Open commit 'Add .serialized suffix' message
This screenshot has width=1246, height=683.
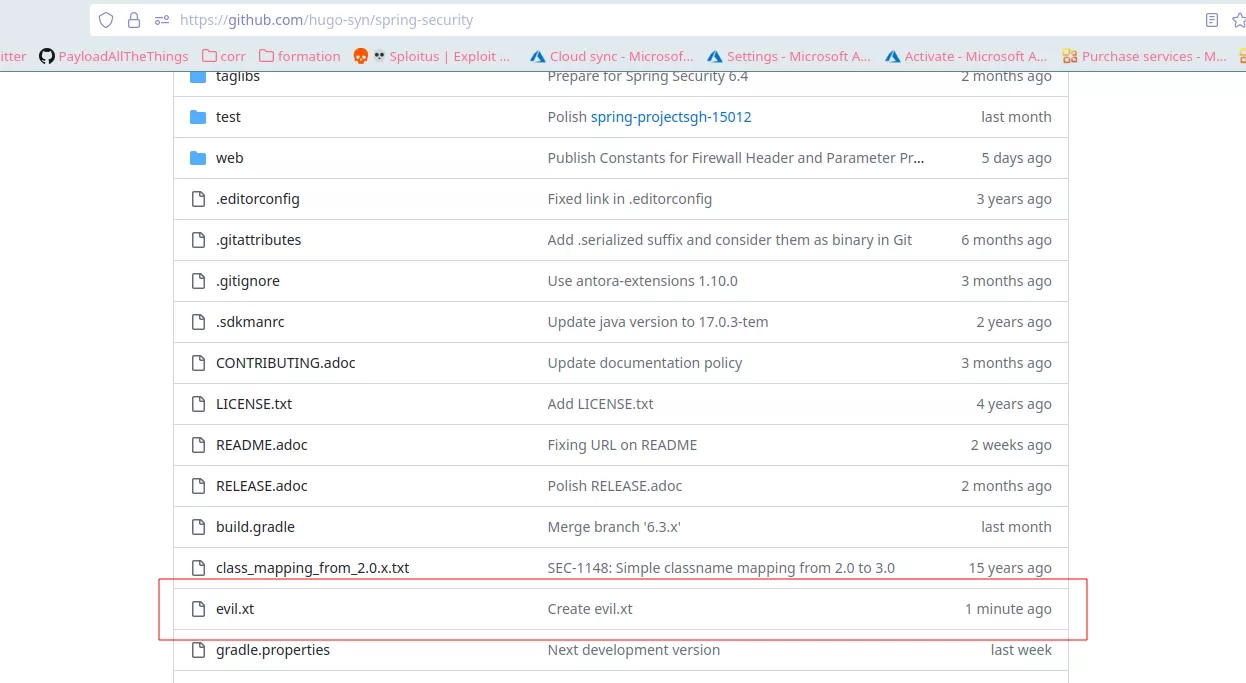click(730, 240)
